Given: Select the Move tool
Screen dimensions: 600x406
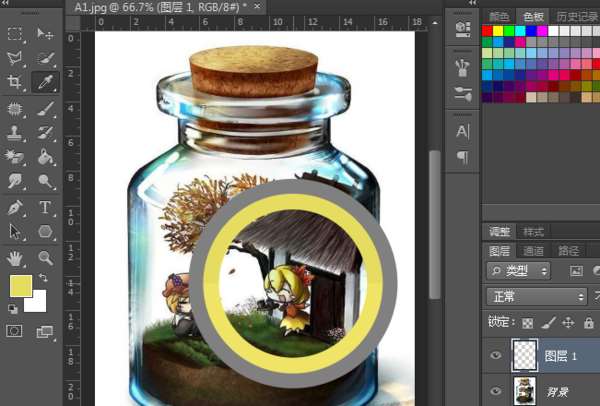Looking at the screenshot, I should (45, 34).
